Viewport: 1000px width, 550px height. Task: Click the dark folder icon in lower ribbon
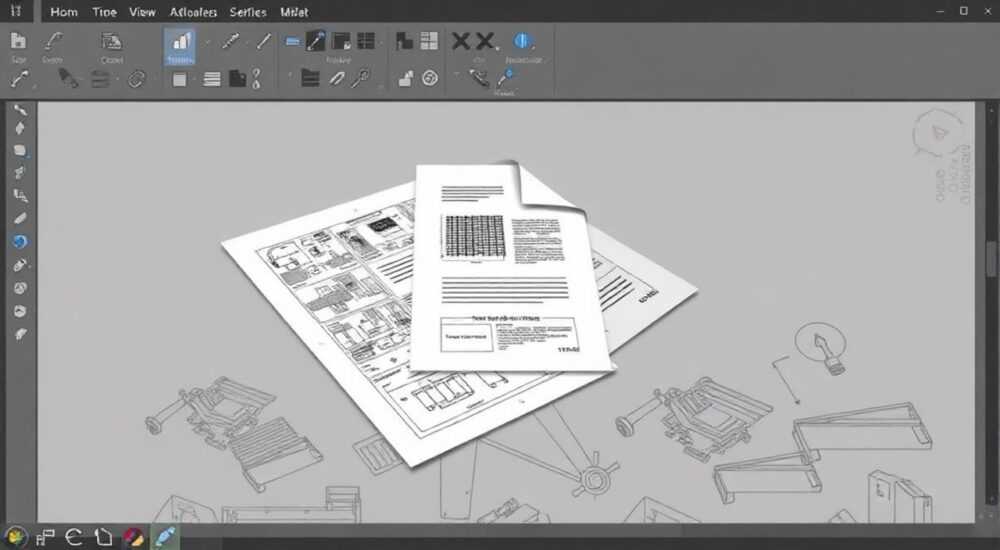pyautogui.click(x=310, y=78)
